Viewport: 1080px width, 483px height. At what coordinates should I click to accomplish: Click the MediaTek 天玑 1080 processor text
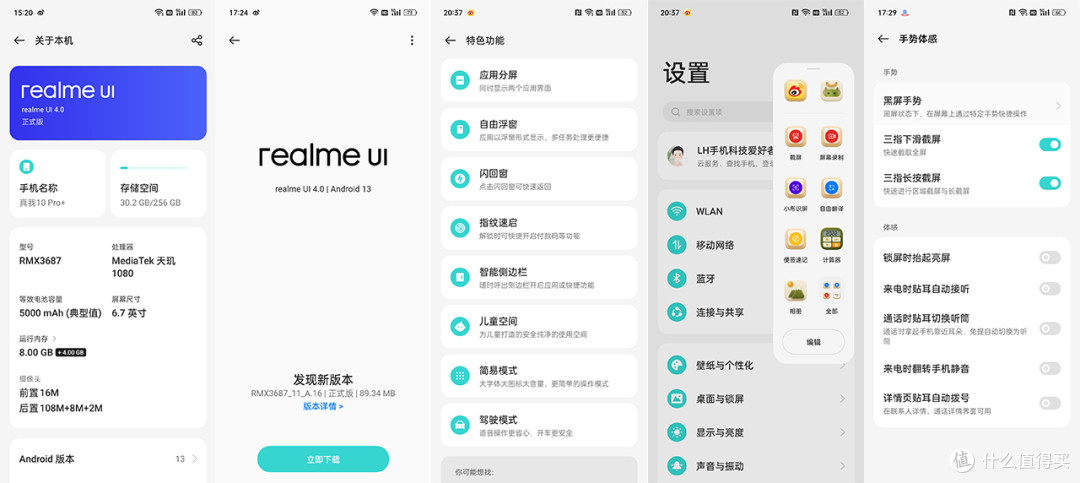[x=143, y=267]
